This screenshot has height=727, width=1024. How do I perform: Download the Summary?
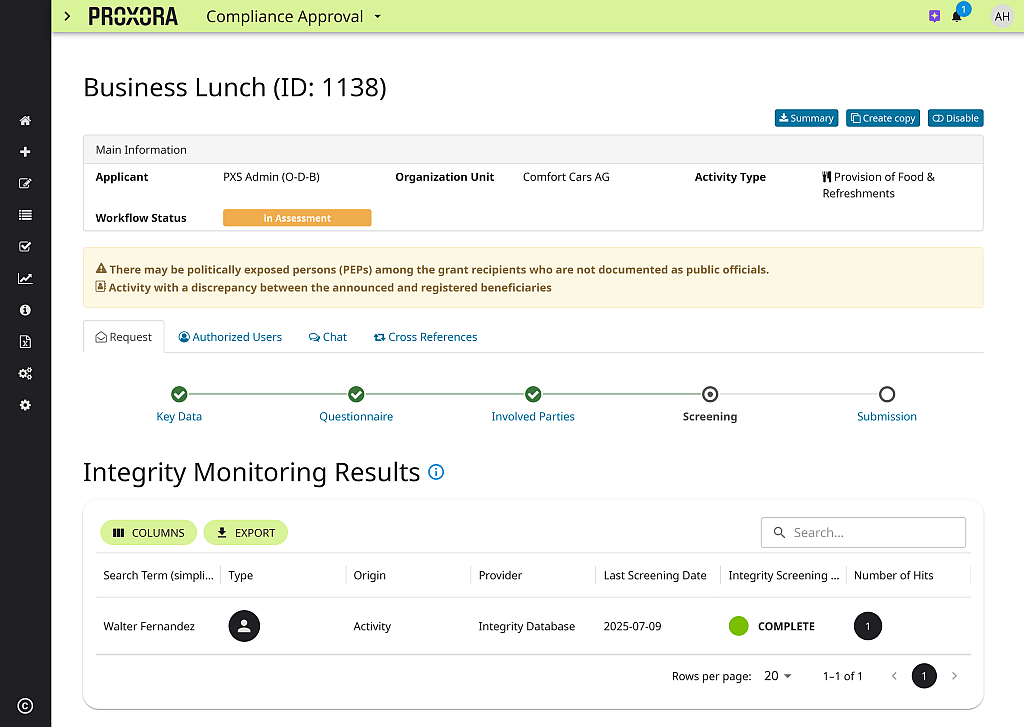click(806, 118)
